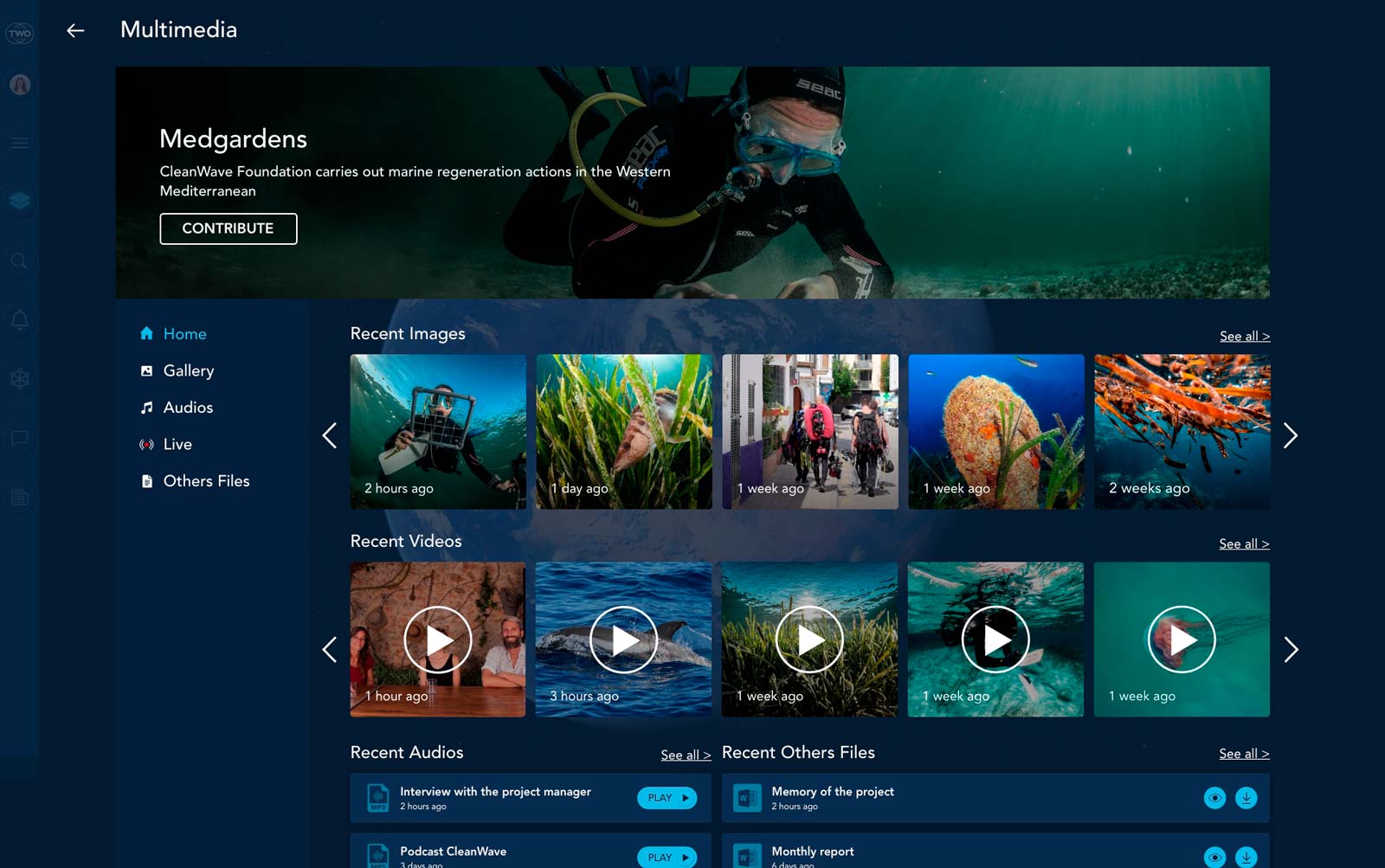Click the MP3 icon of Interview with the project manager
This screenshot has height=868, width=1385.
[x=378, y=798]
